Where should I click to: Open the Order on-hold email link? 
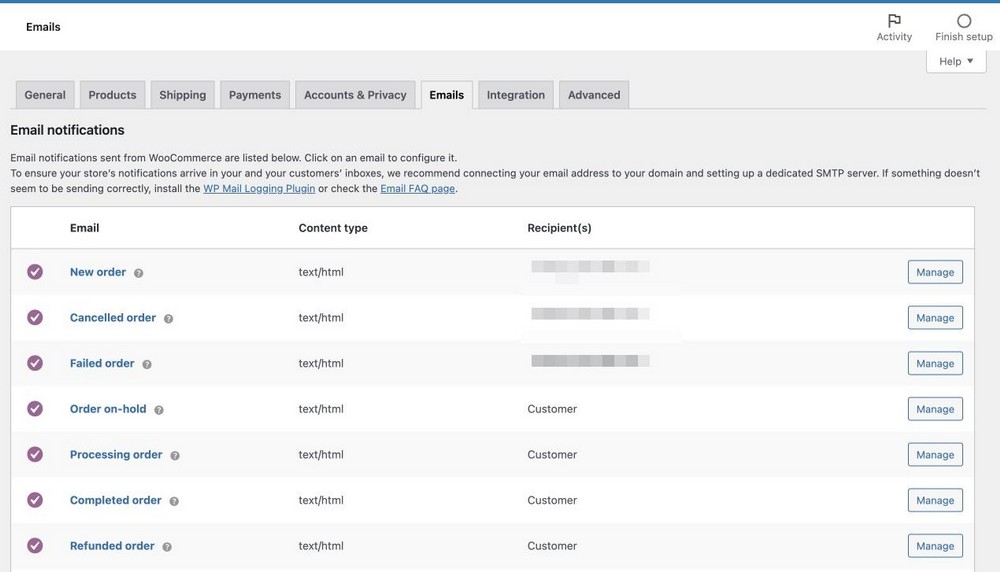tap(108, 409)
